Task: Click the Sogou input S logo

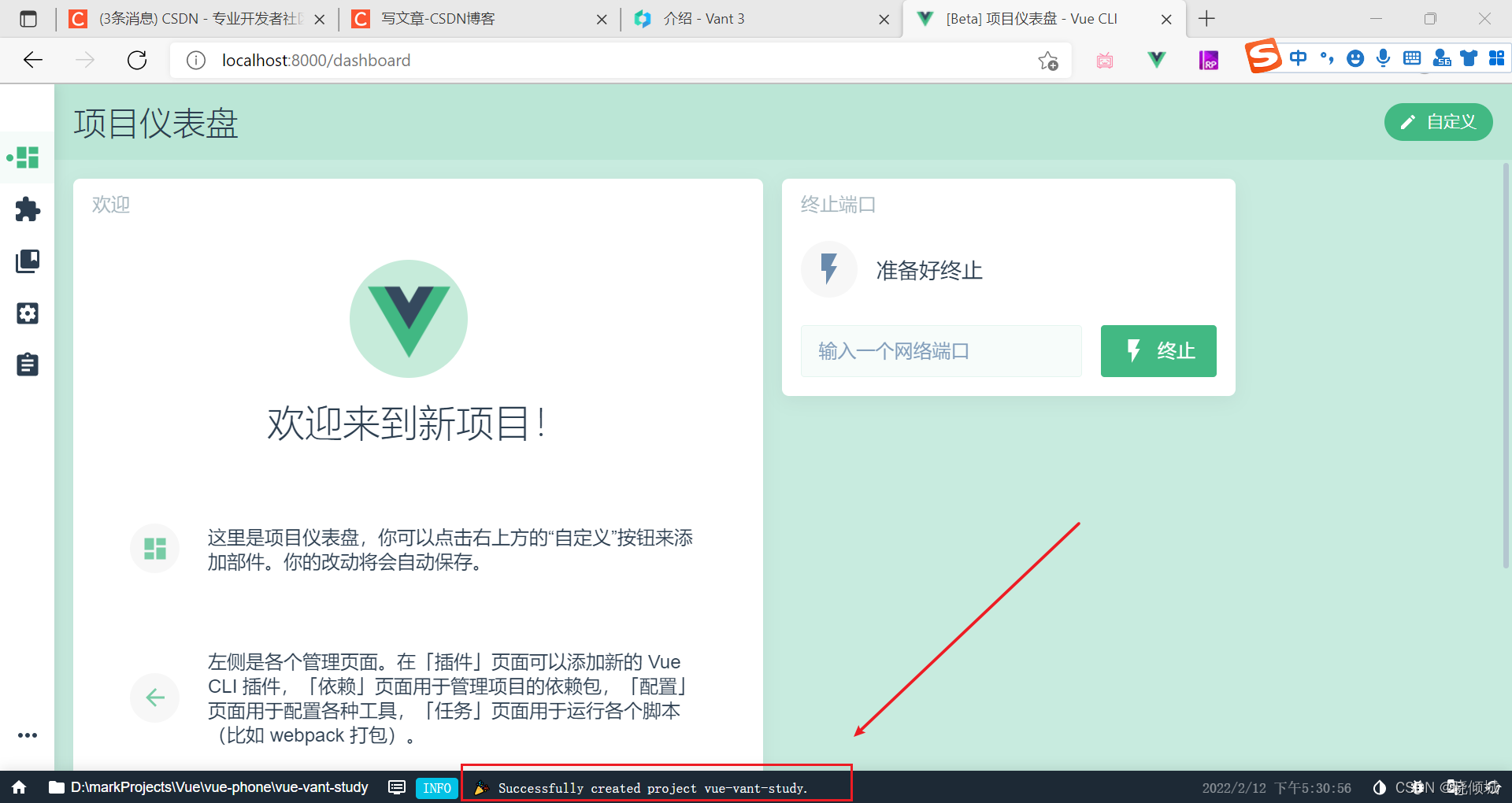Action: point(1263,57)
